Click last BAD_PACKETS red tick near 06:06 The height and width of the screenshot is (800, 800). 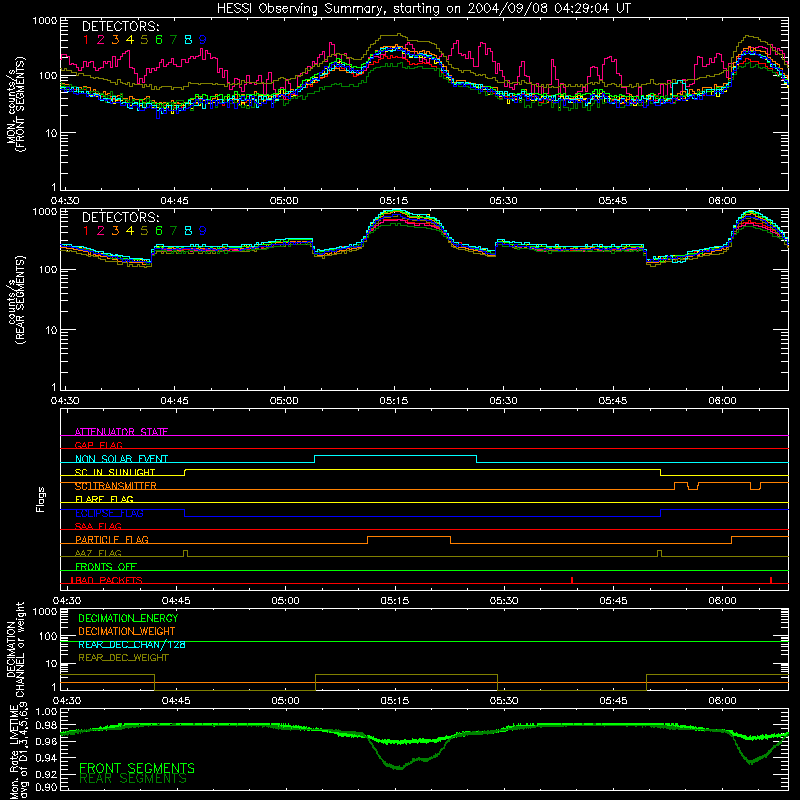point(771,580)
